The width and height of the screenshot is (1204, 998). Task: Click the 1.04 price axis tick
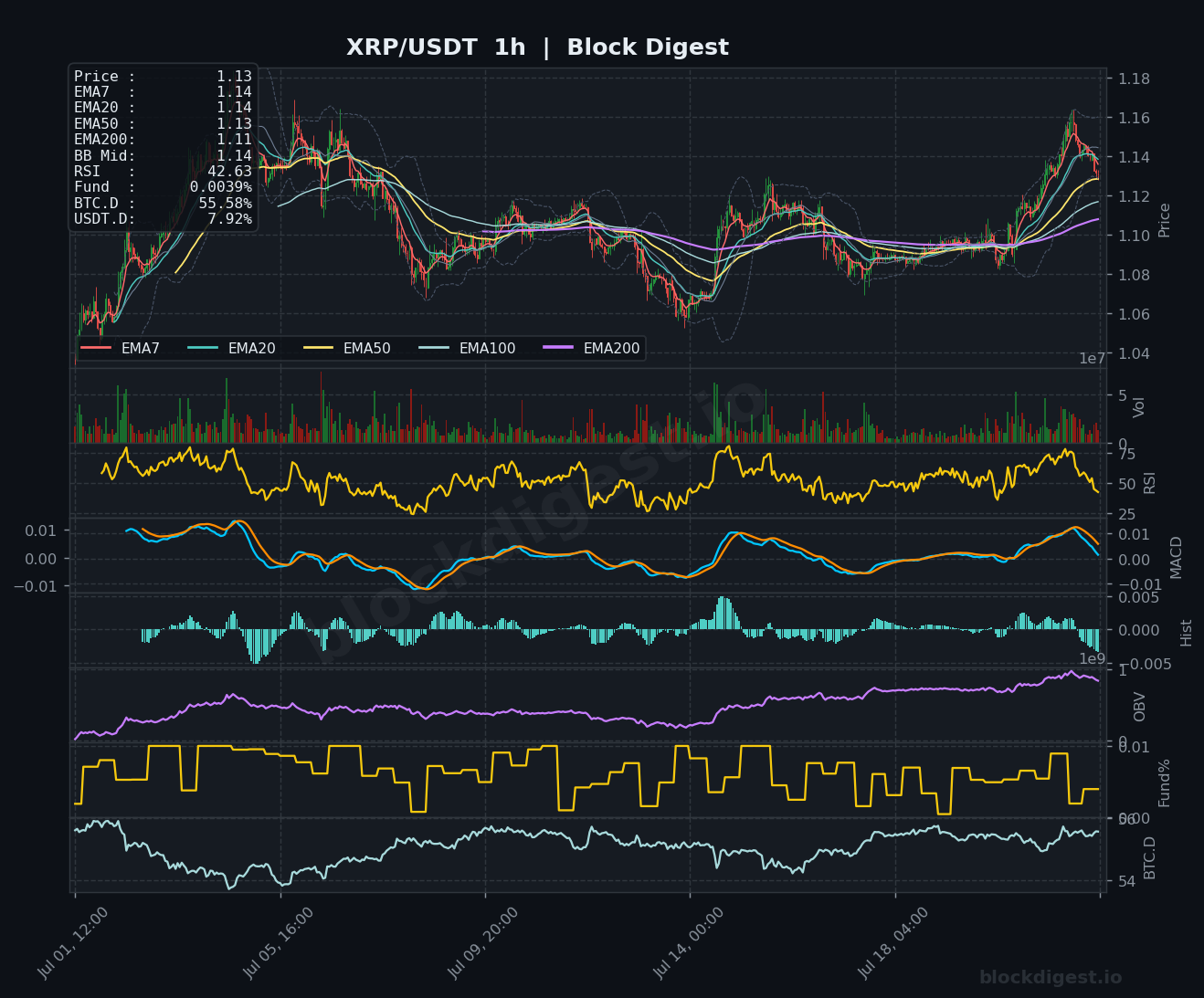coord(1135,354)
